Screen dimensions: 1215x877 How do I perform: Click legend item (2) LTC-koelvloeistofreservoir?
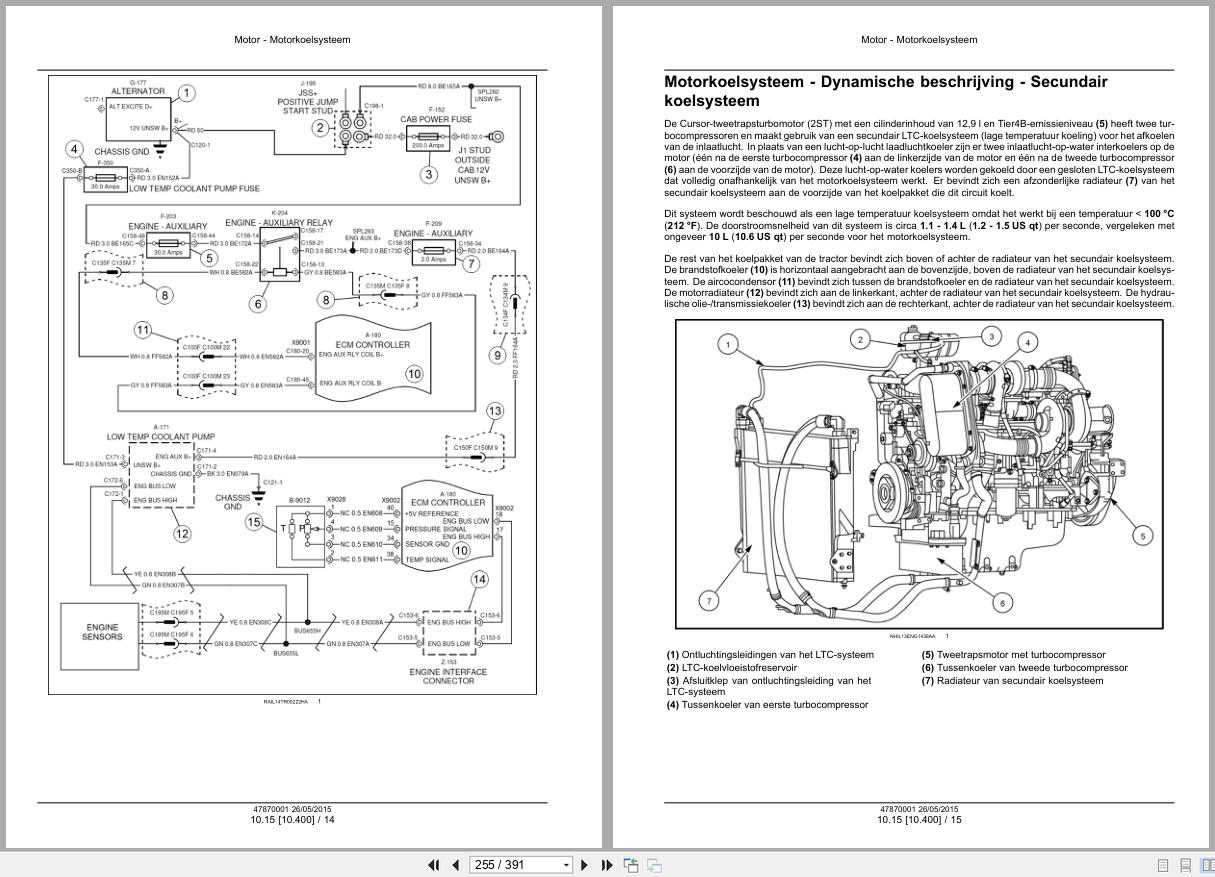coord(732,668)
